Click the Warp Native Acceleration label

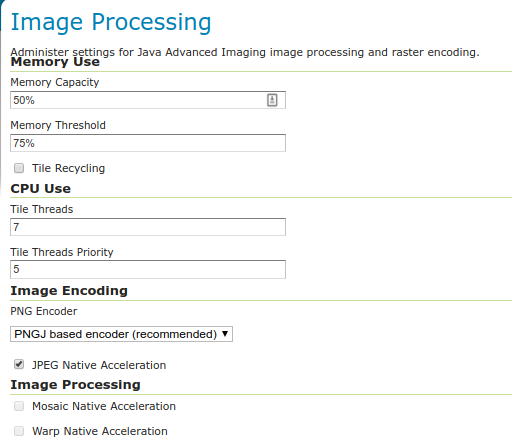pyautogui.click(x=100, y=431)
